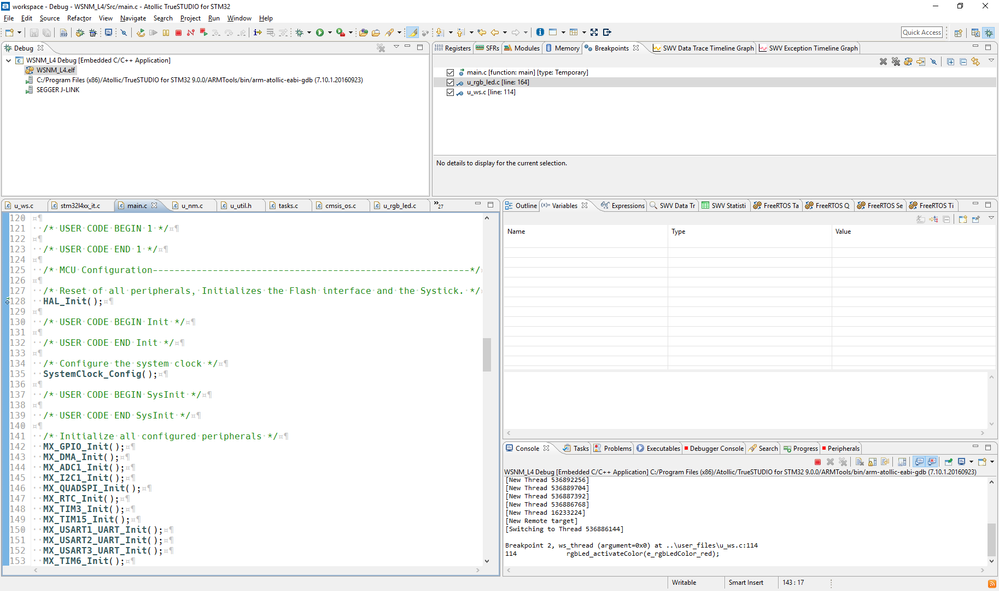Viewport: 999px width, 591px height.
Task: Open the Debug view menu triangle
Action: pos(396,47)
